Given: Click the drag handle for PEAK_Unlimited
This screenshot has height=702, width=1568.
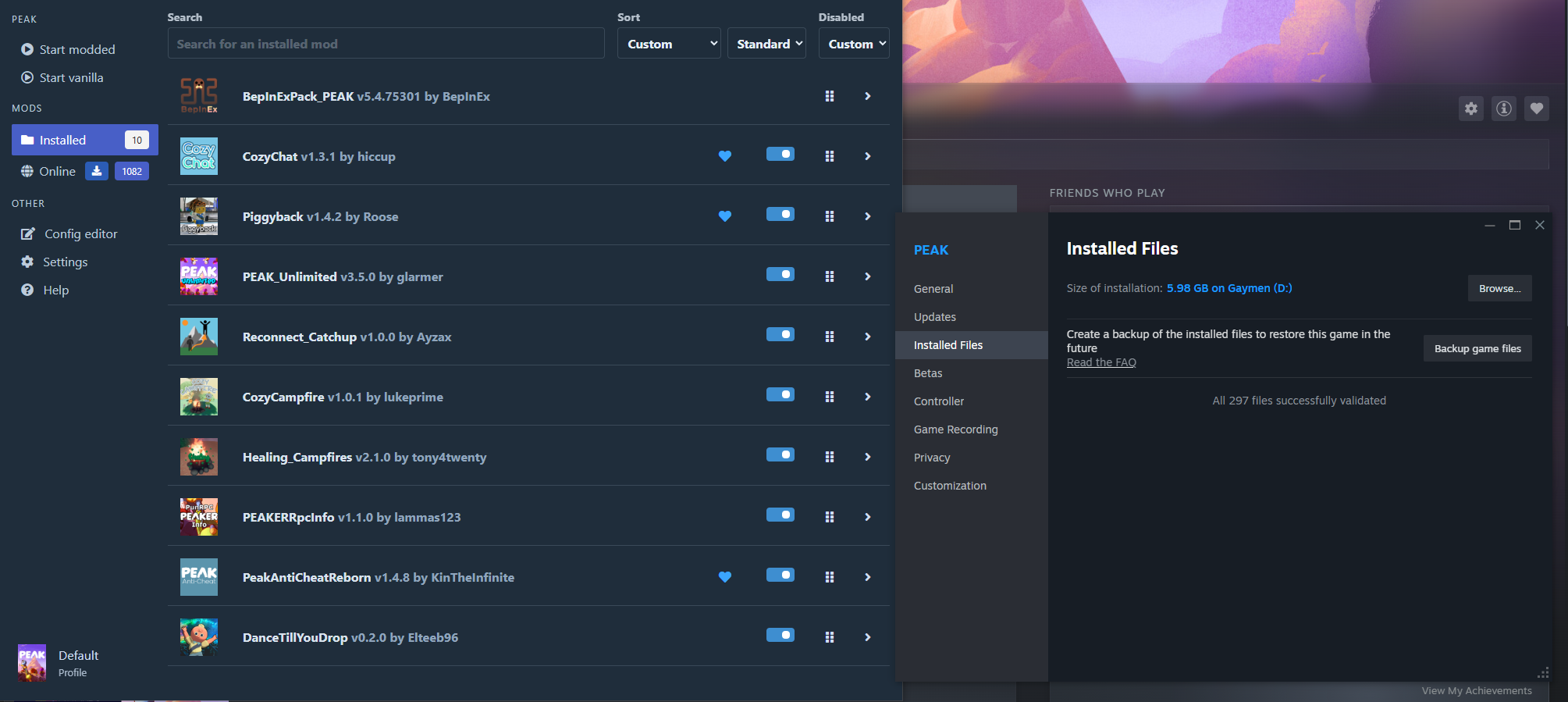Looking at the screenshot, I should (830, 276).
